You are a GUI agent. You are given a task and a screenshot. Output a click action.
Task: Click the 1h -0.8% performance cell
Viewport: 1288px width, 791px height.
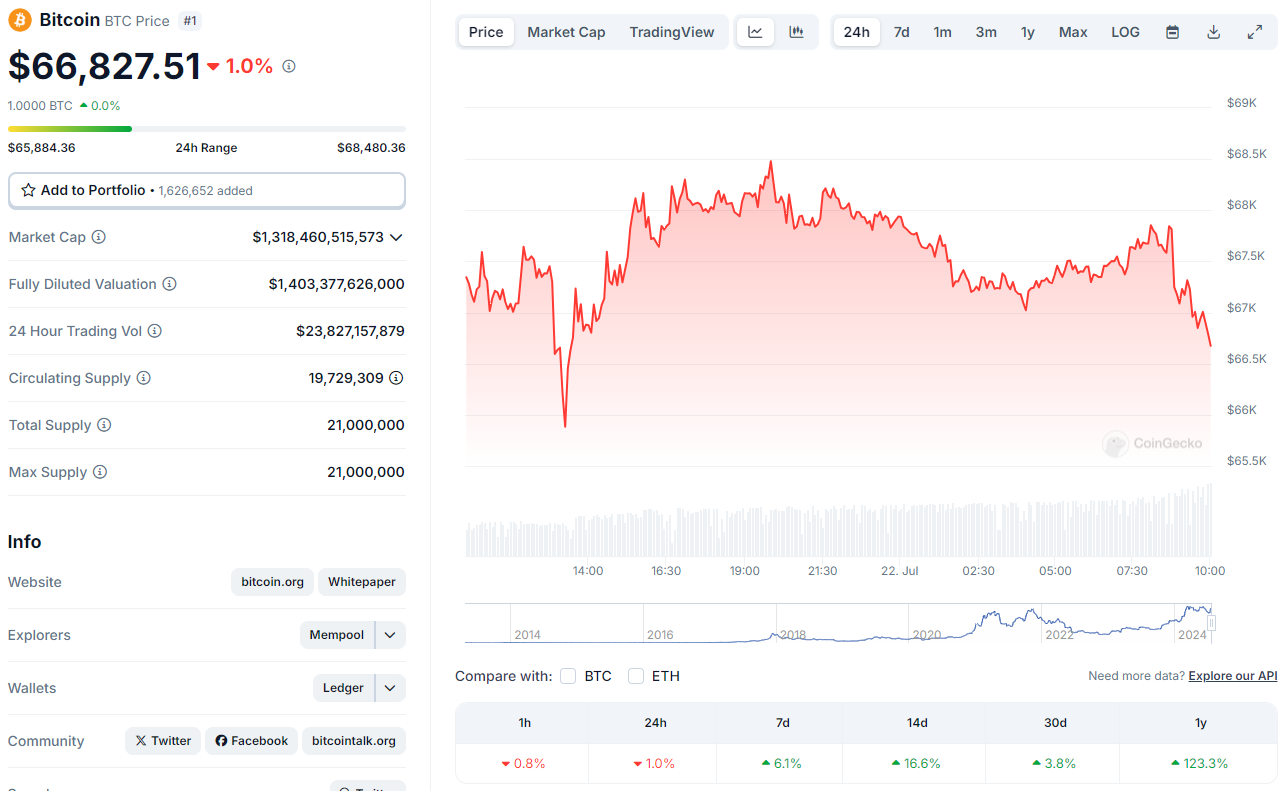(523, 763)
